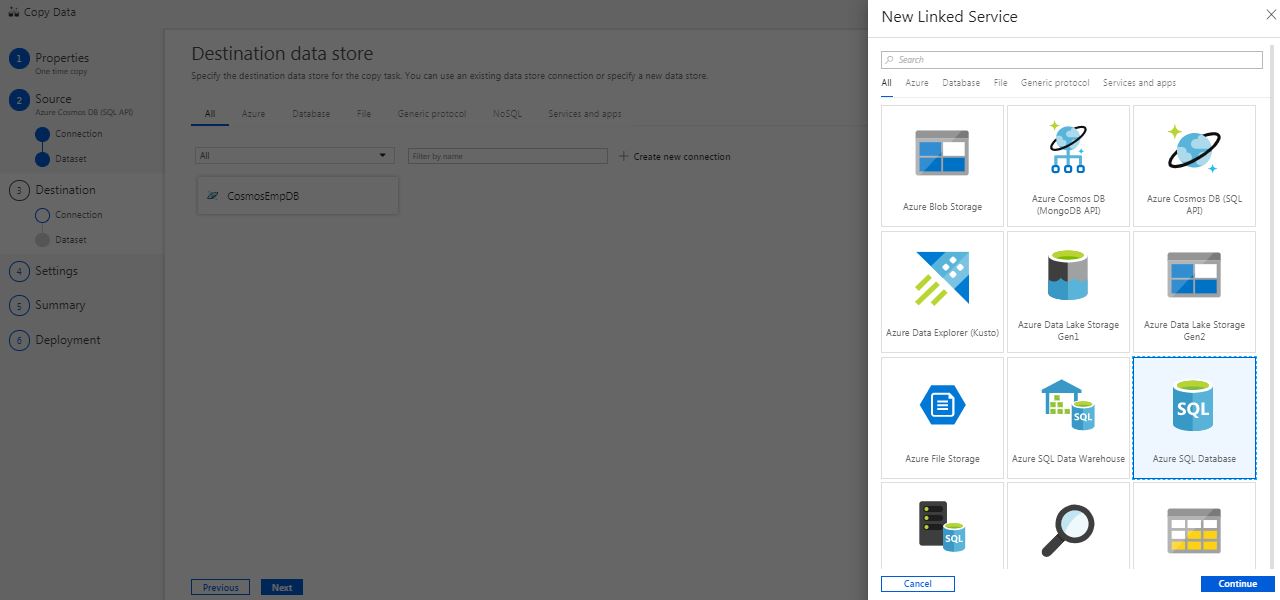Choose Azure SQL Data Warehouse

(1068, 417)
